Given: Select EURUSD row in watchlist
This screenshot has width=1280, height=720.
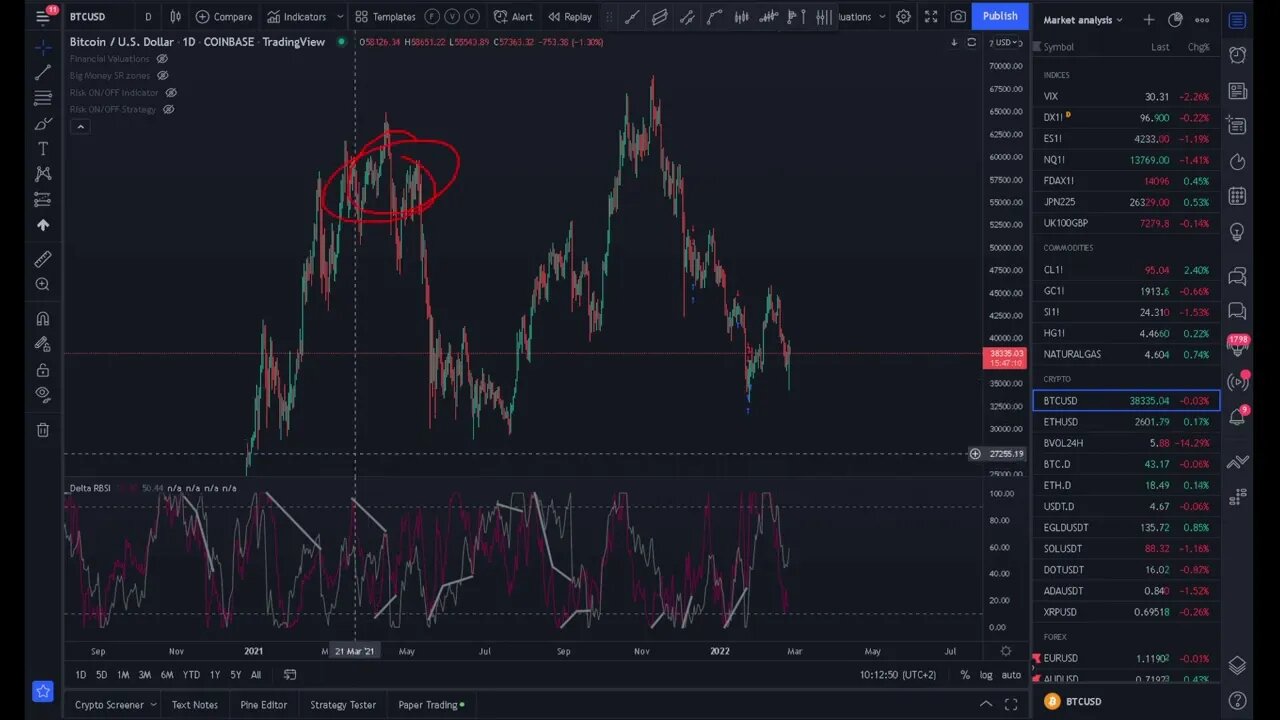Looking at the screenshot, I should pyautogui.click(x=1126, y=658).
